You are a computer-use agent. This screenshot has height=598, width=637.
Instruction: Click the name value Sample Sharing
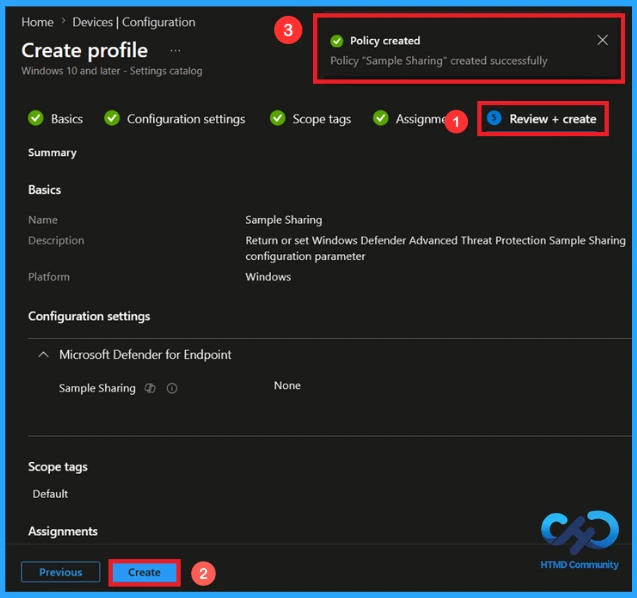[x=284, y=220]
